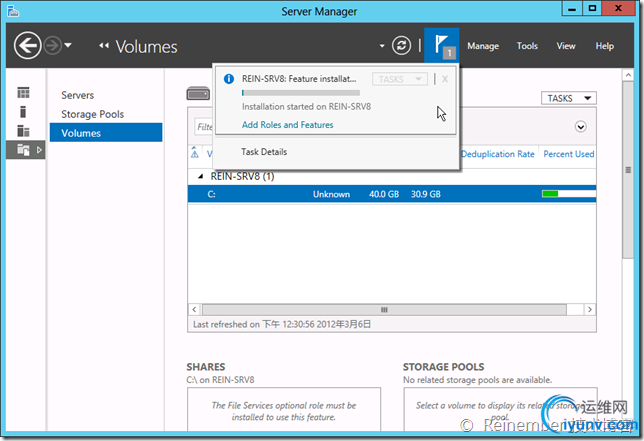Open the Add Roles and Features link
Image resolution: width=644 pixels, height=441 pixels.
tap(288, 125)
